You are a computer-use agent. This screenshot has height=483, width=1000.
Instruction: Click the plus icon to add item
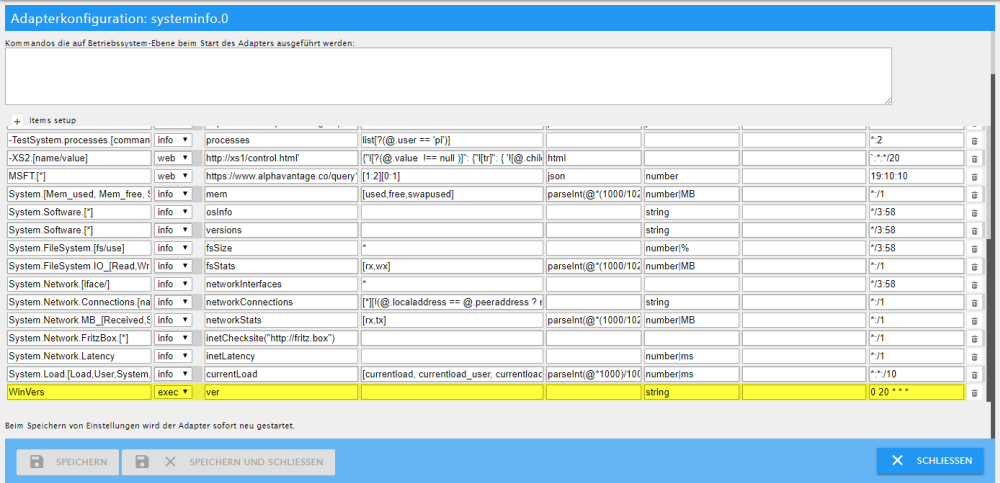(x=17, y=120)
